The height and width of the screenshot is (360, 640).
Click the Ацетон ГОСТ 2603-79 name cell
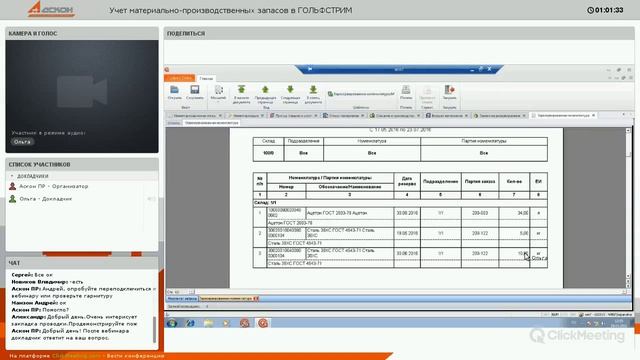350,213
